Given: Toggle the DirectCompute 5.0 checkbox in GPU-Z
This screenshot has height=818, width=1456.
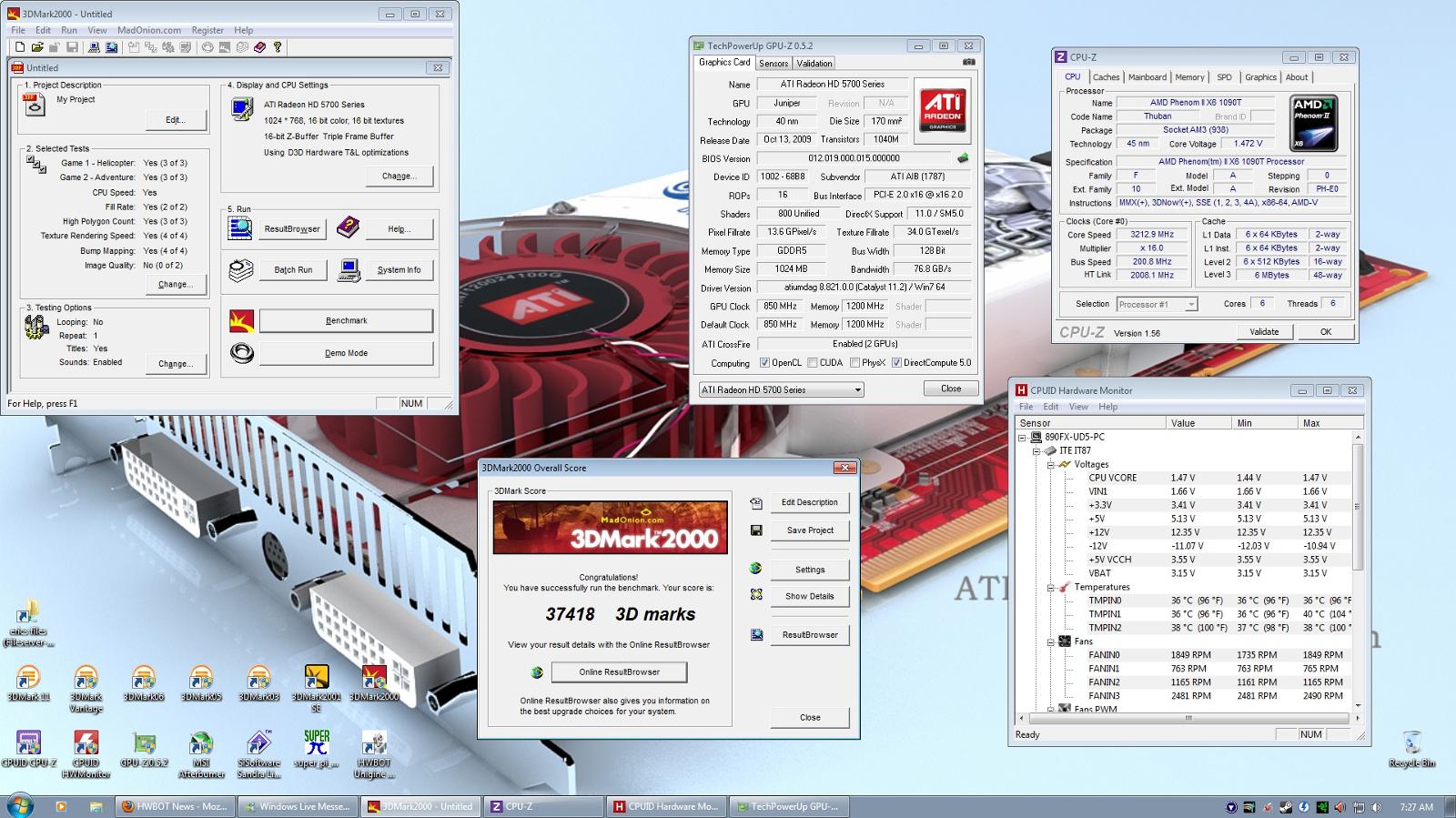Looking at the screenshot, I should click(896, 363).
